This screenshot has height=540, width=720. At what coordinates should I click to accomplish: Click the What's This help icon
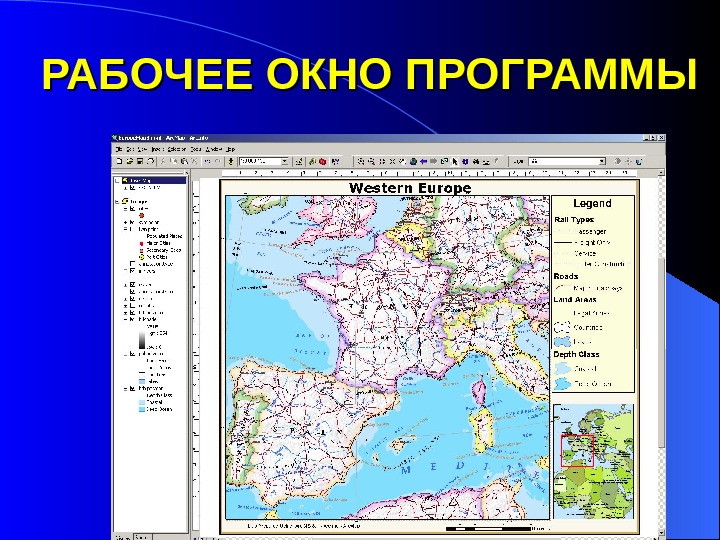(x=335, y=161)
